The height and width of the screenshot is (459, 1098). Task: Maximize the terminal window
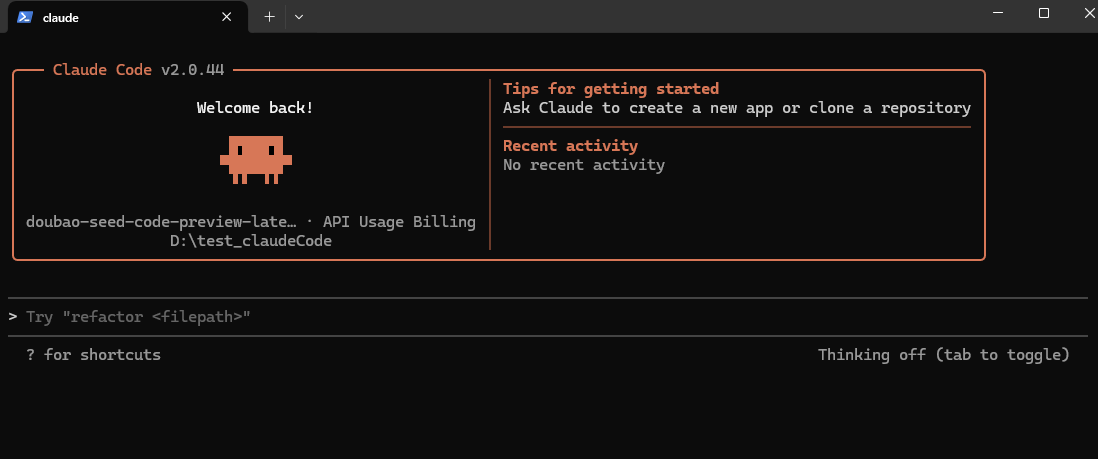click(1043, 13)
